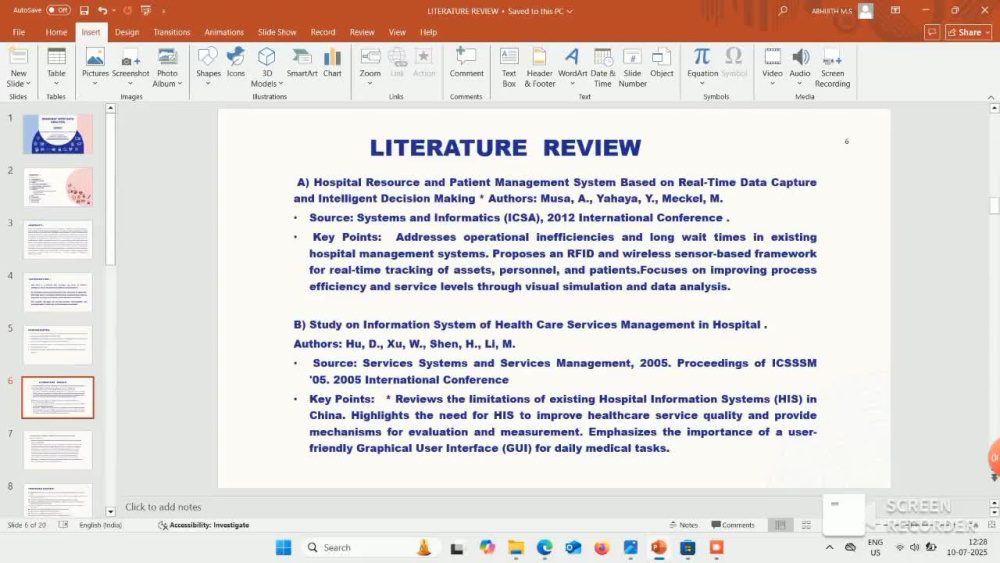This screenshot has width=1000, height=563.
Task: Open the search magnifier in title bar
Action: click(x=783, y=11)
